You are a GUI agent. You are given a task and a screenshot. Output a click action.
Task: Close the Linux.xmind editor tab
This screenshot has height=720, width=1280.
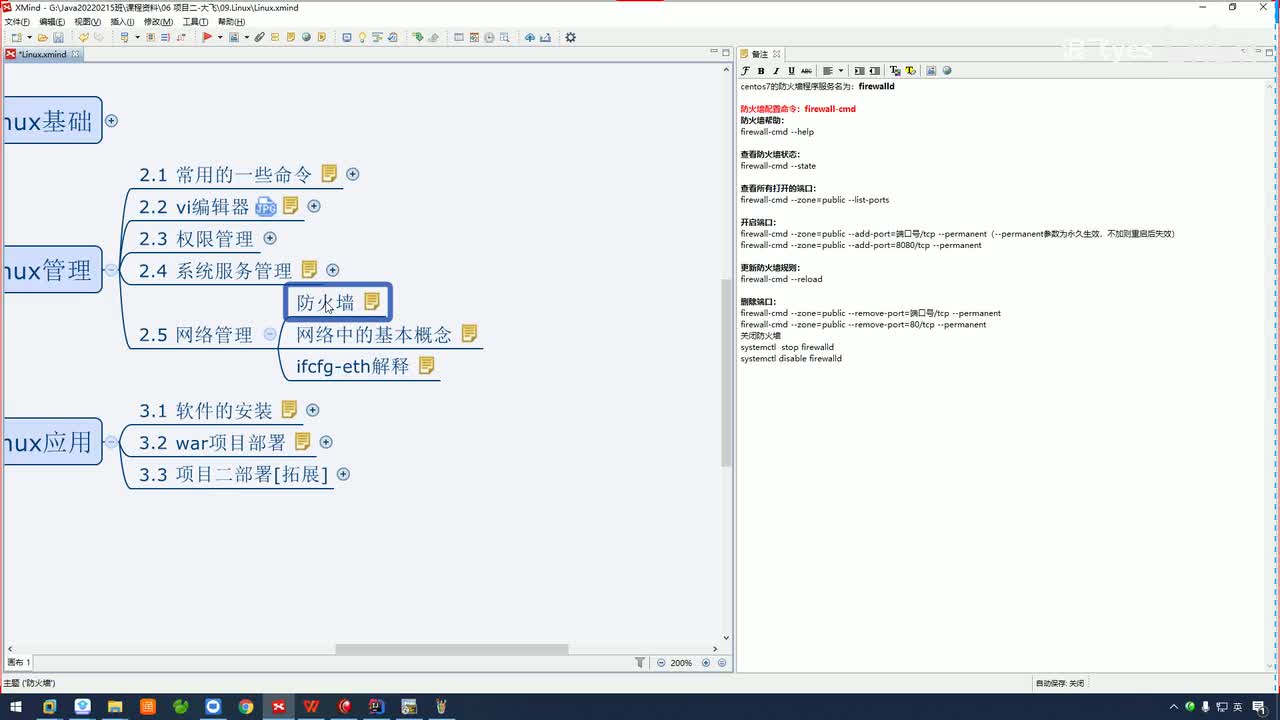coord(75,54)
